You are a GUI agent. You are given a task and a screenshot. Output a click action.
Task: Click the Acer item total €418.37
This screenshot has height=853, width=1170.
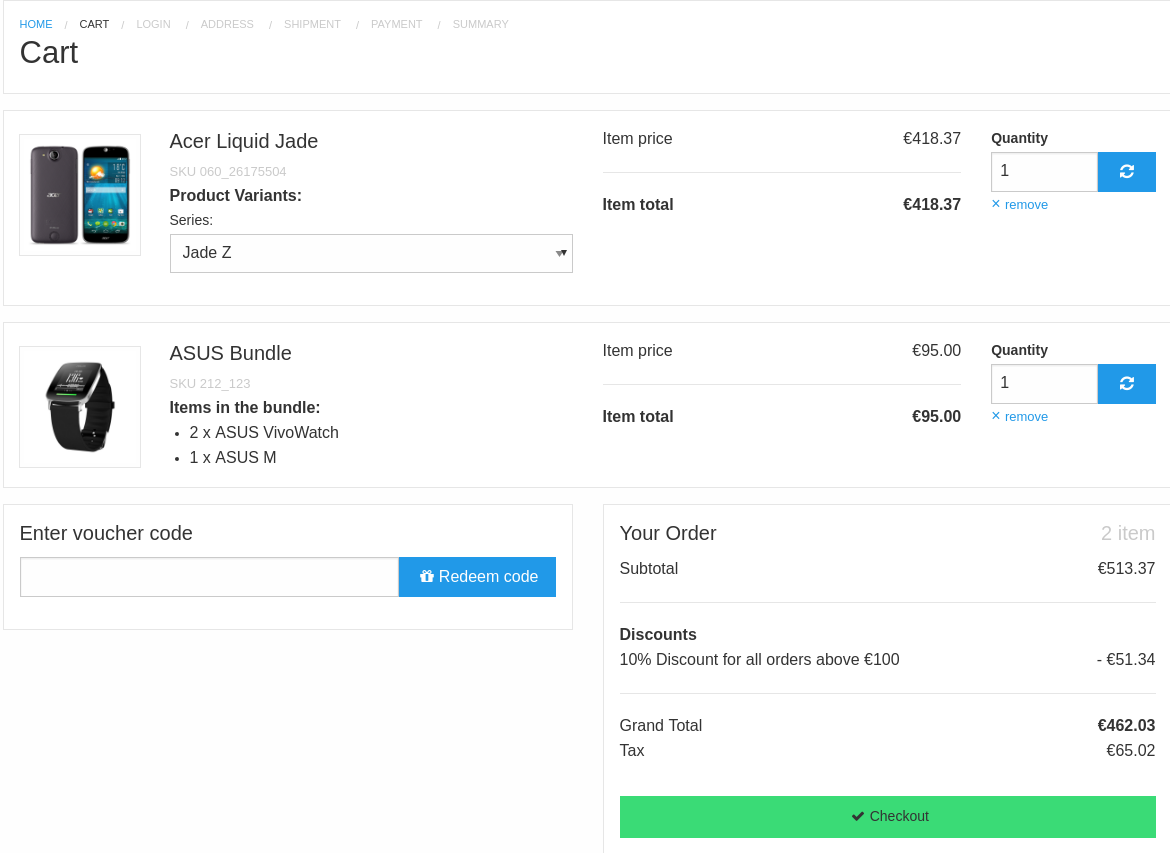point(931,204)
